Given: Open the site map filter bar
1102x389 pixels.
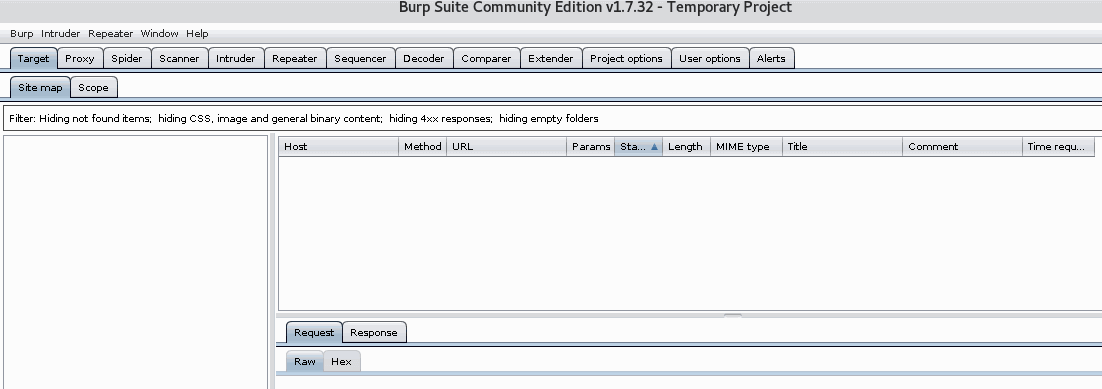Looking at the screenshot, I should (552, 118).
